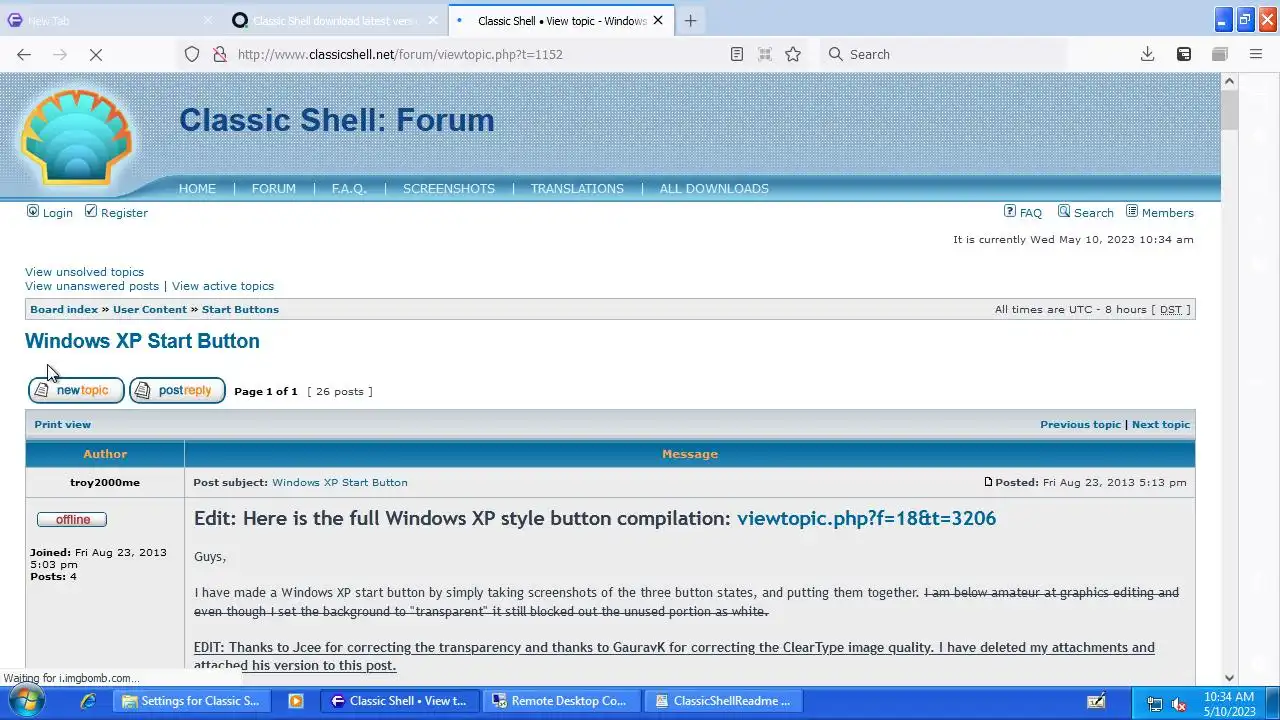
Task: Click the small post icon beside Posted date
Action: [x=988, y=482]
